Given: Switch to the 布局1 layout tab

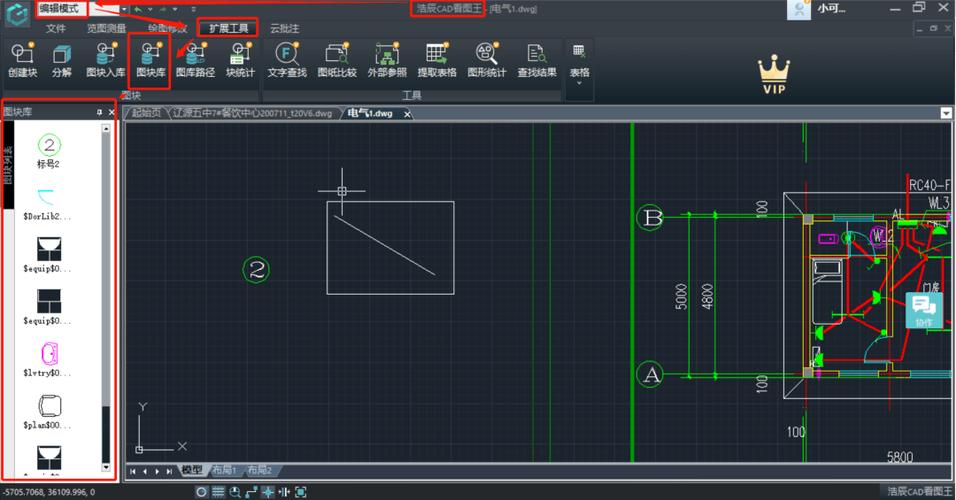Looking at the screenshot, I should (x=226, y=470).
